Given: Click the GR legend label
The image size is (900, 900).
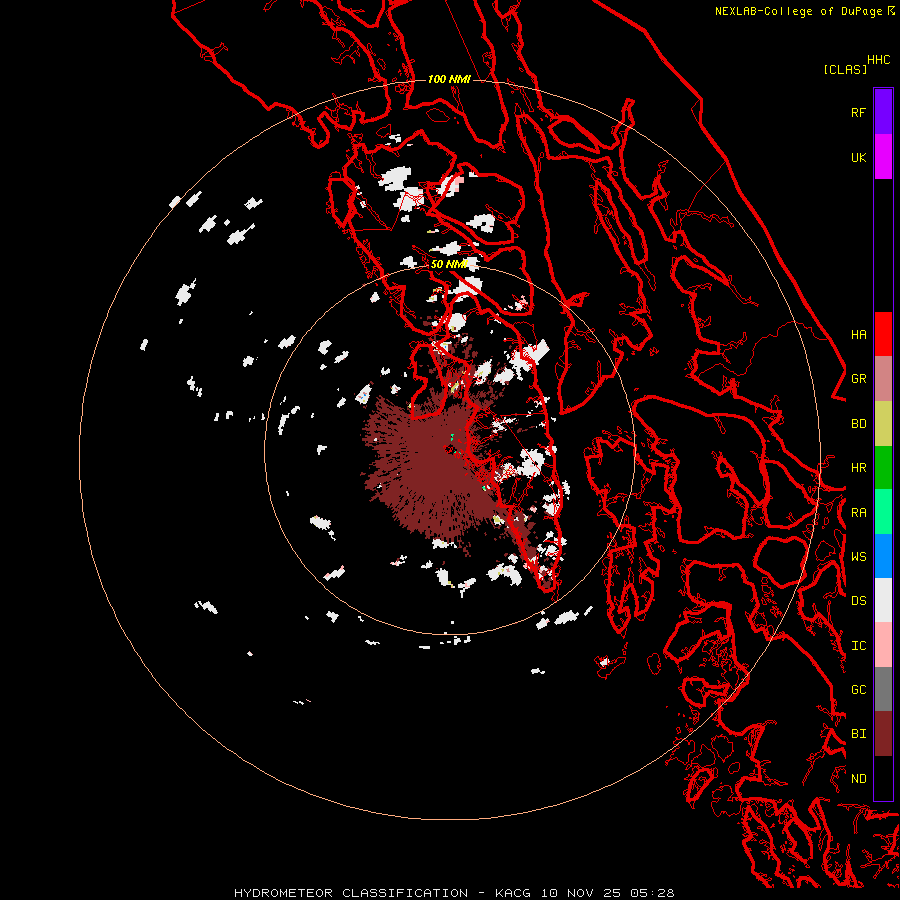Looking at the screenshot, I should pyautogui.click(x=858, y=379).
